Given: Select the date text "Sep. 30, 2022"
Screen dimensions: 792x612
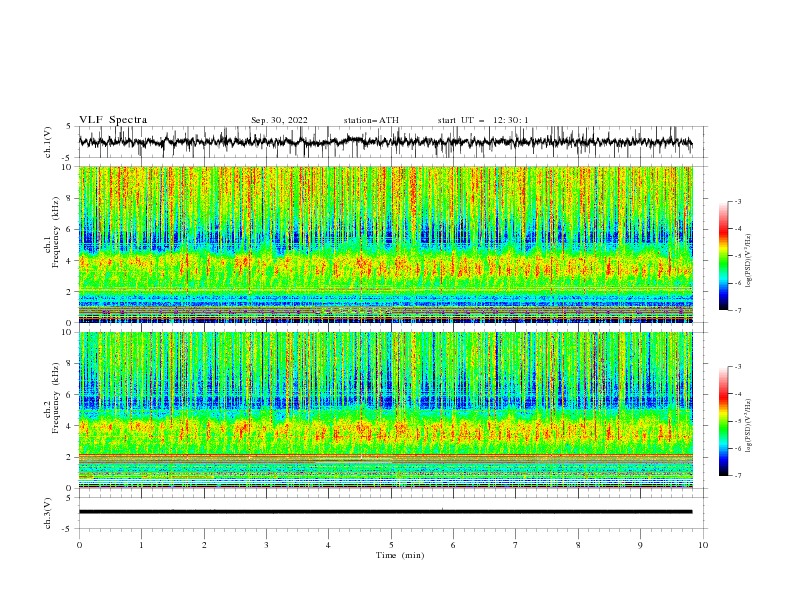Looking at the screenshot, I should (279, 120).
